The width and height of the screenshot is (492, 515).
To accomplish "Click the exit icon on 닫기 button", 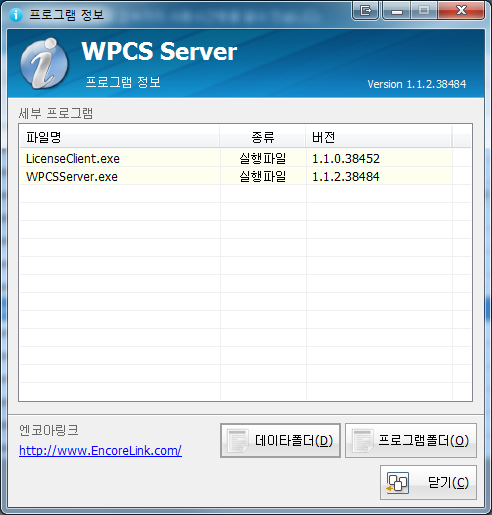I will (397, 482).
